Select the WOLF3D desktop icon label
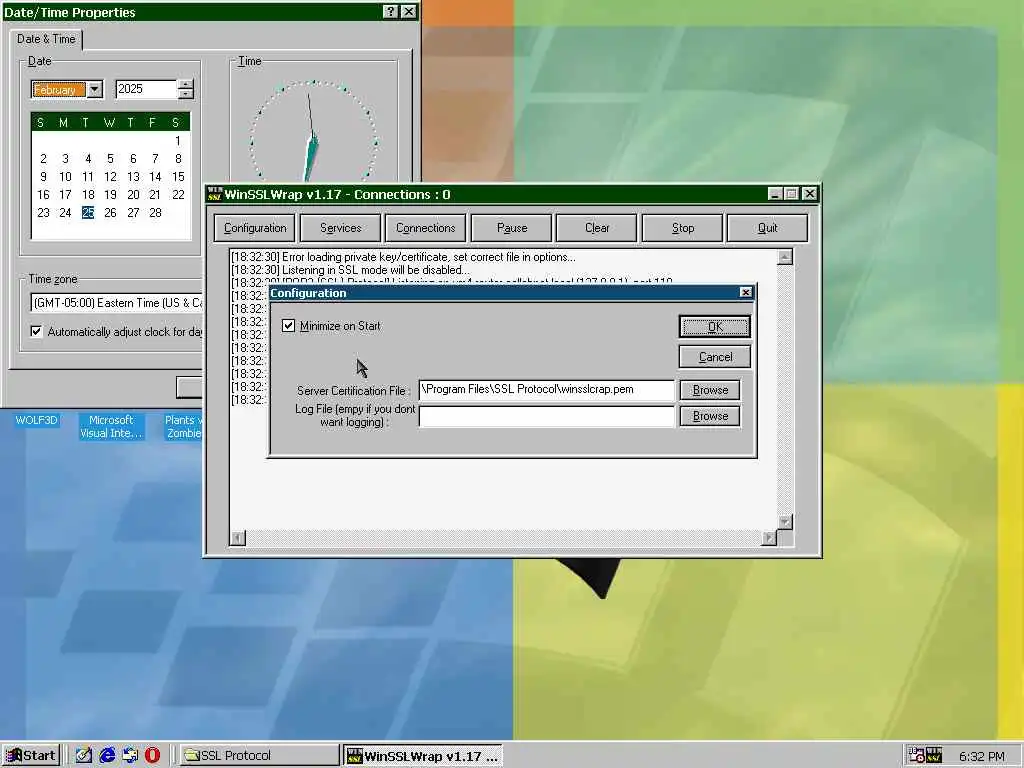 point(37,420)
